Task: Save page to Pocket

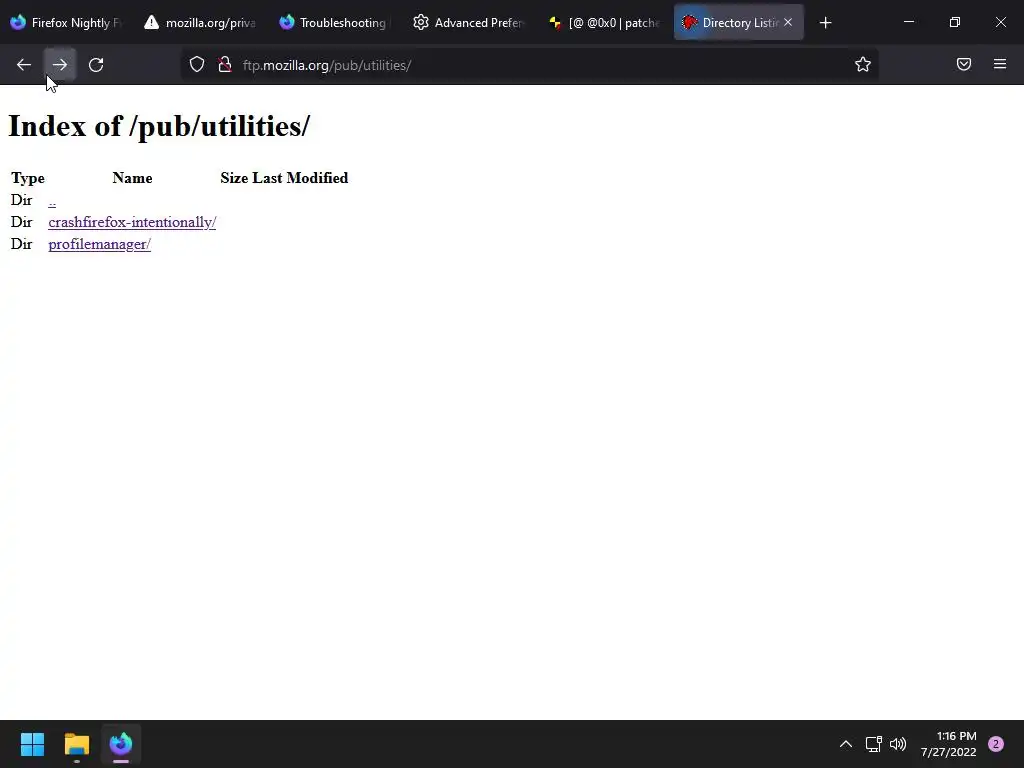Action: [x=964, y=65]
